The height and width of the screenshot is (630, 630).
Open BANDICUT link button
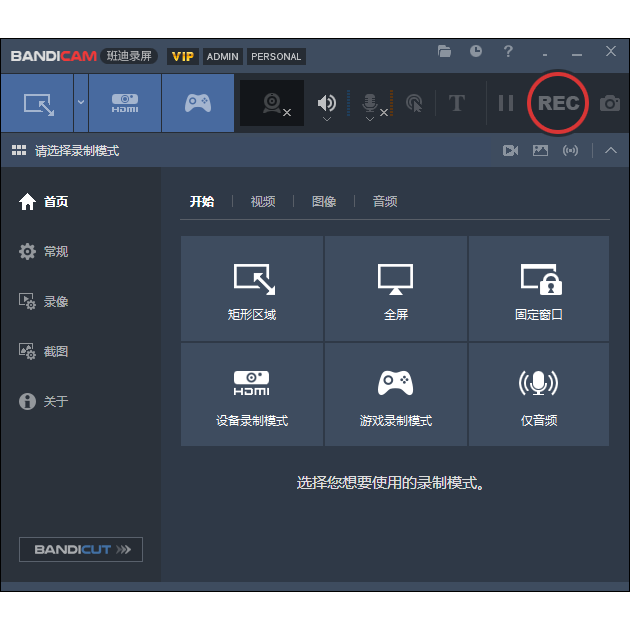point(81,549)
